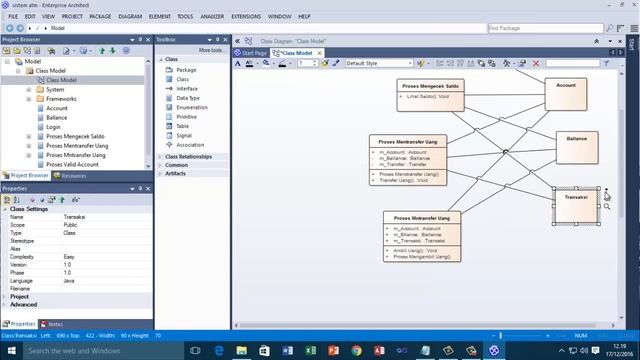Image resolution: width=640 pixels, height=360 pixels.
Task: Switch to the Resources tab
Action: [x=70, y=176]
